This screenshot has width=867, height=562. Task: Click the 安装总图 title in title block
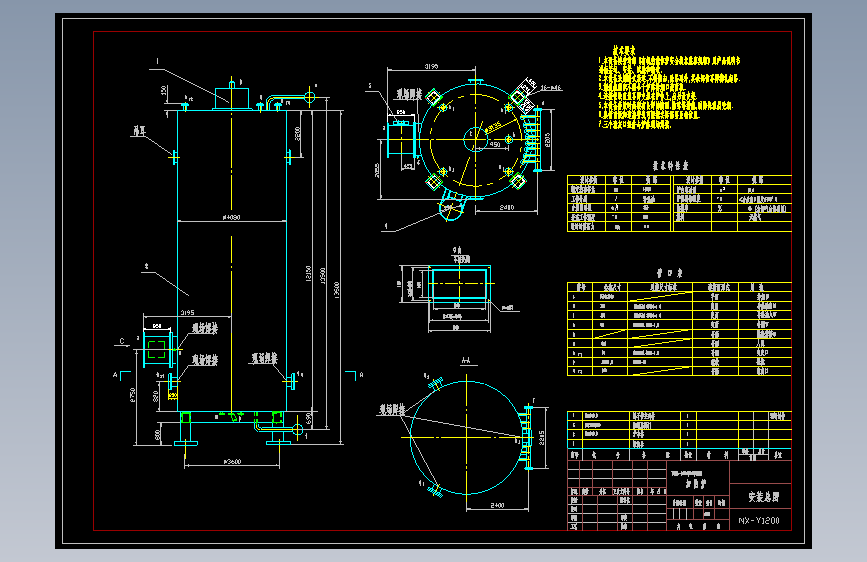coord(764,497)
